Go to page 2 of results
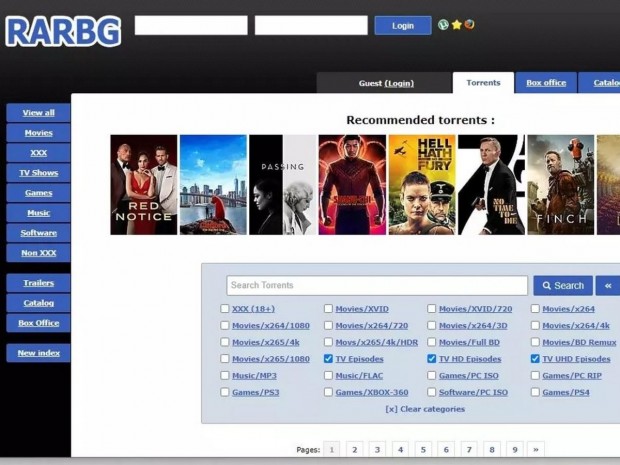620x465 pixels. point(354,450)
